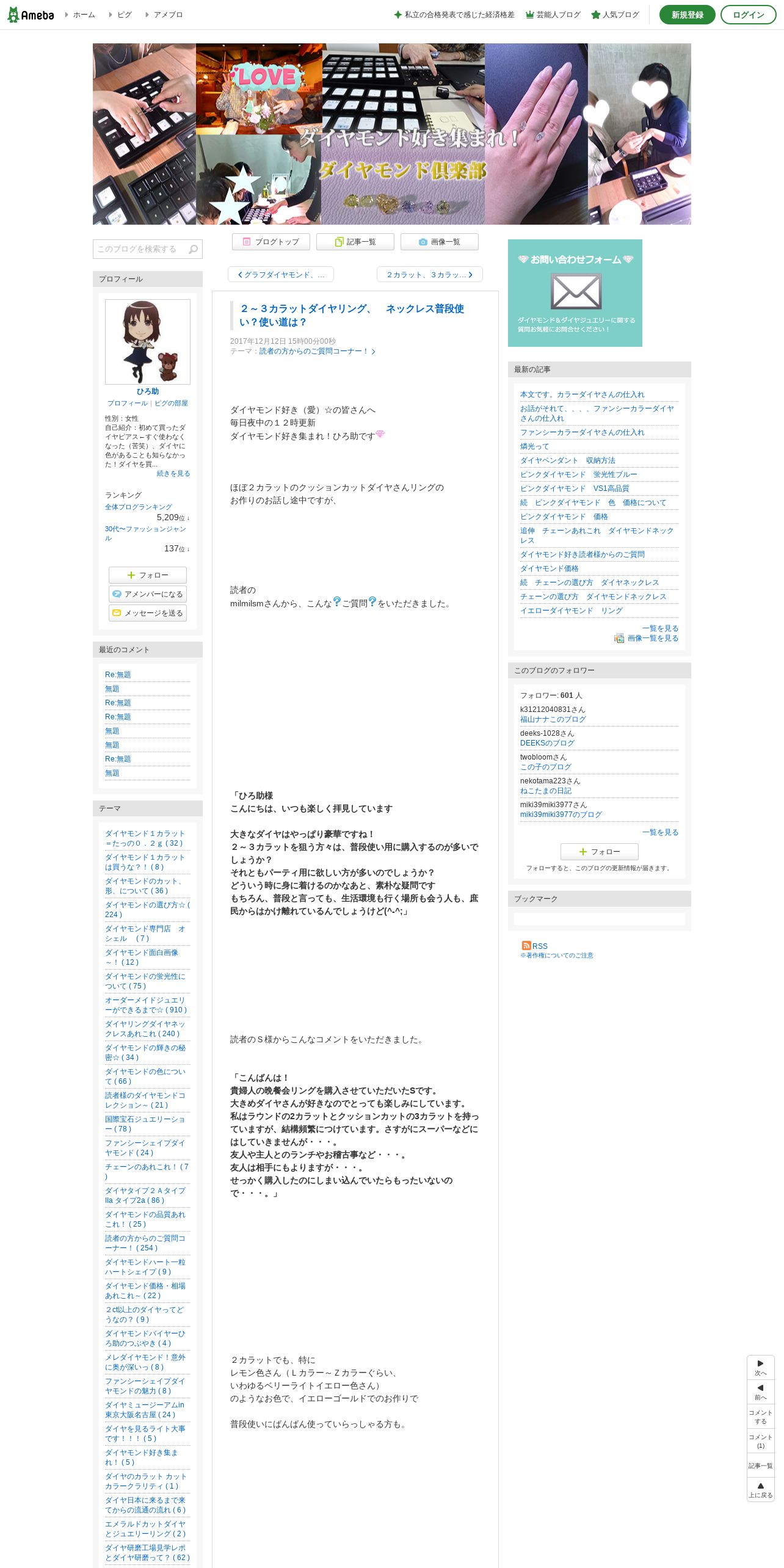Open recent article ダイヤモンド価格
784x1568 pixels.
click(x=549, y=568)
